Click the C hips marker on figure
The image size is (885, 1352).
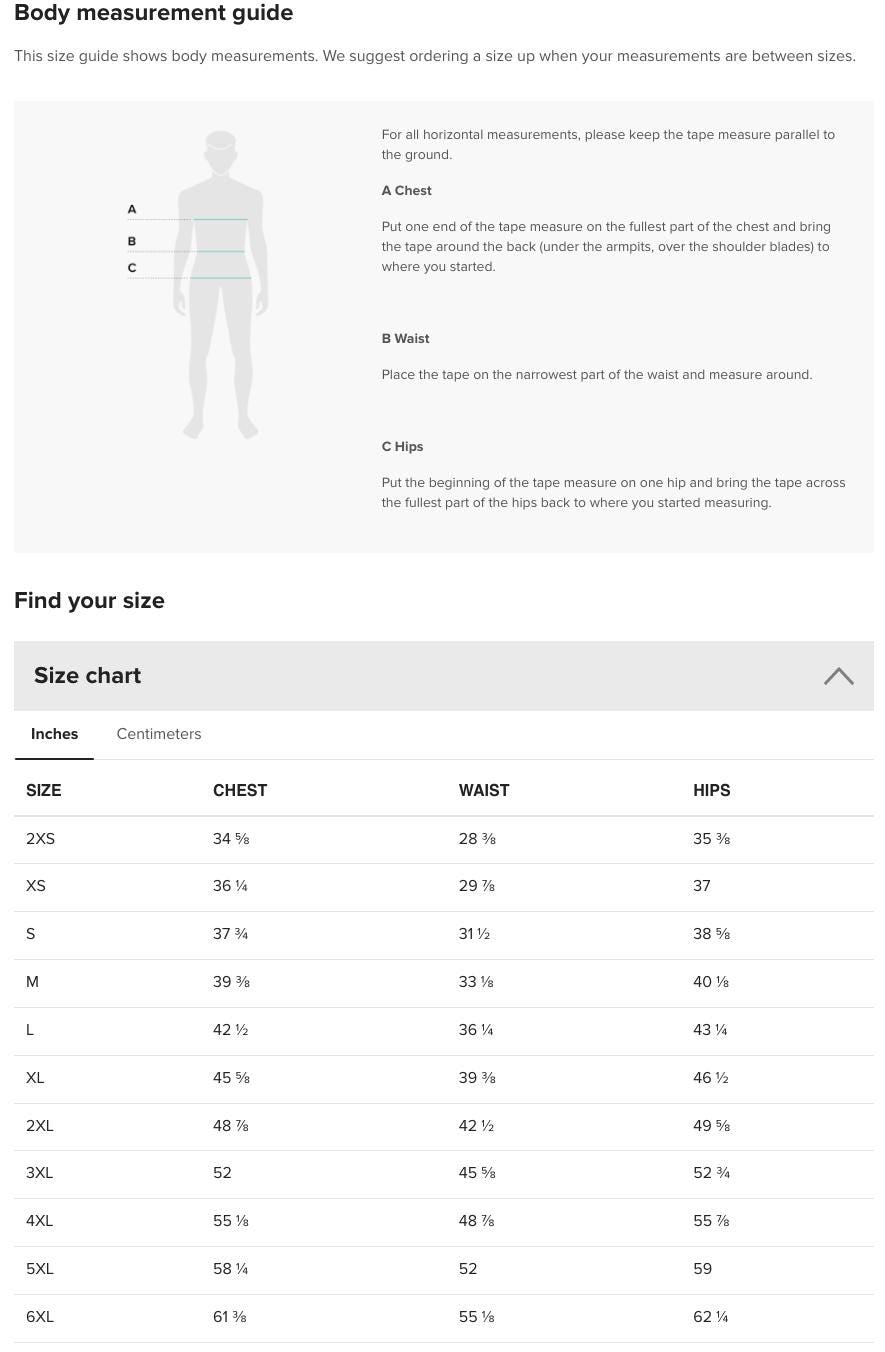click(x=132, y=268)
